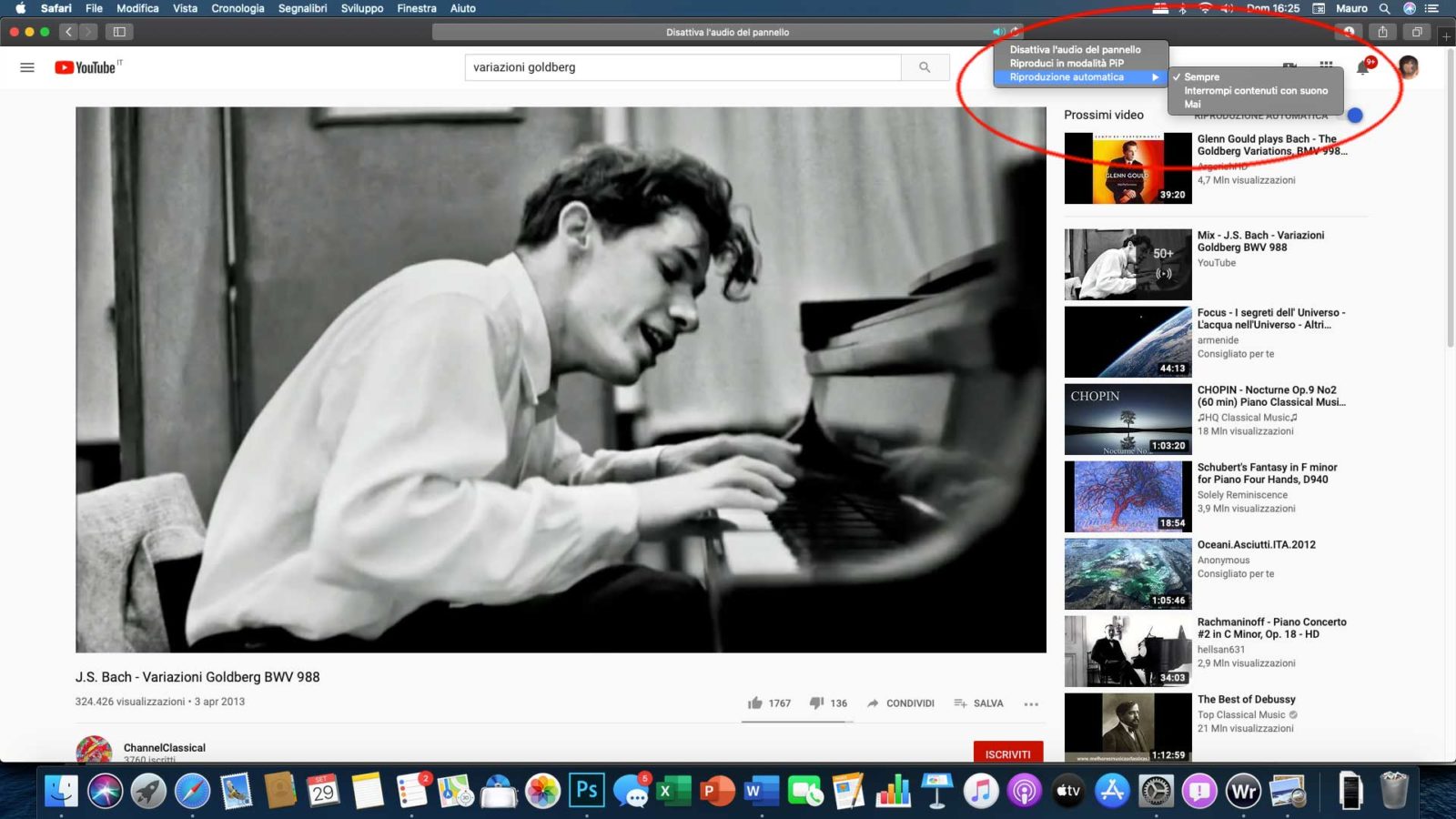Open the Finestra menu
The image size is (1456, 819).
[417, 8]
